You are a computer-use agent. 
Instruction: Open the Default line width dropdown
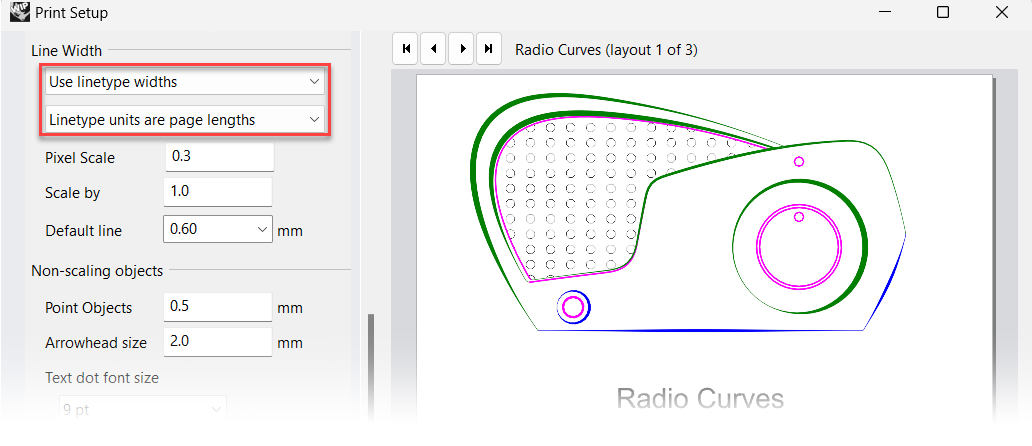point(217,230)
